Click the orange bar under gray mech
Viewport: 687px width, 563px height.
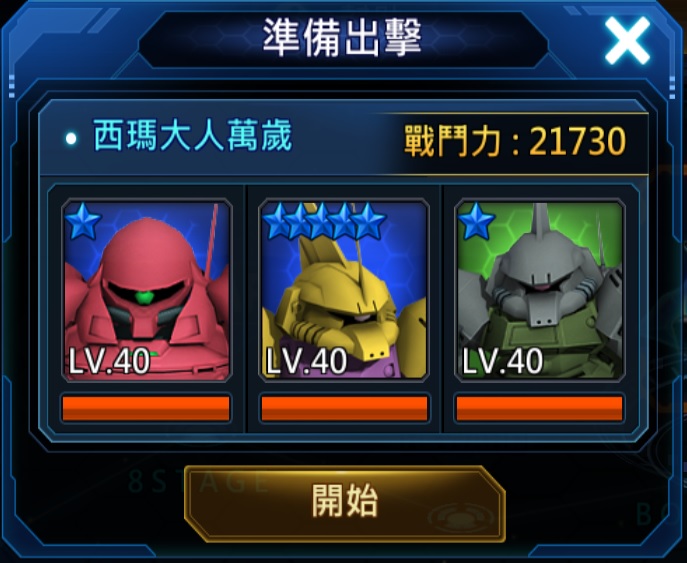539,408
